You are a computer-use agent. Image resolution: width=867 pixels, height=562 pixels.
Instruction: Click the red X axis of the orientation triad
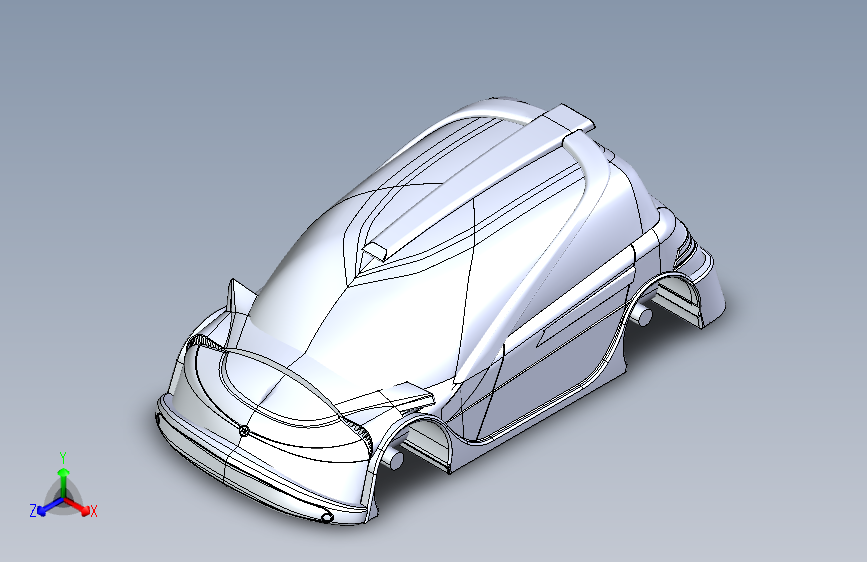pos(77,506)
